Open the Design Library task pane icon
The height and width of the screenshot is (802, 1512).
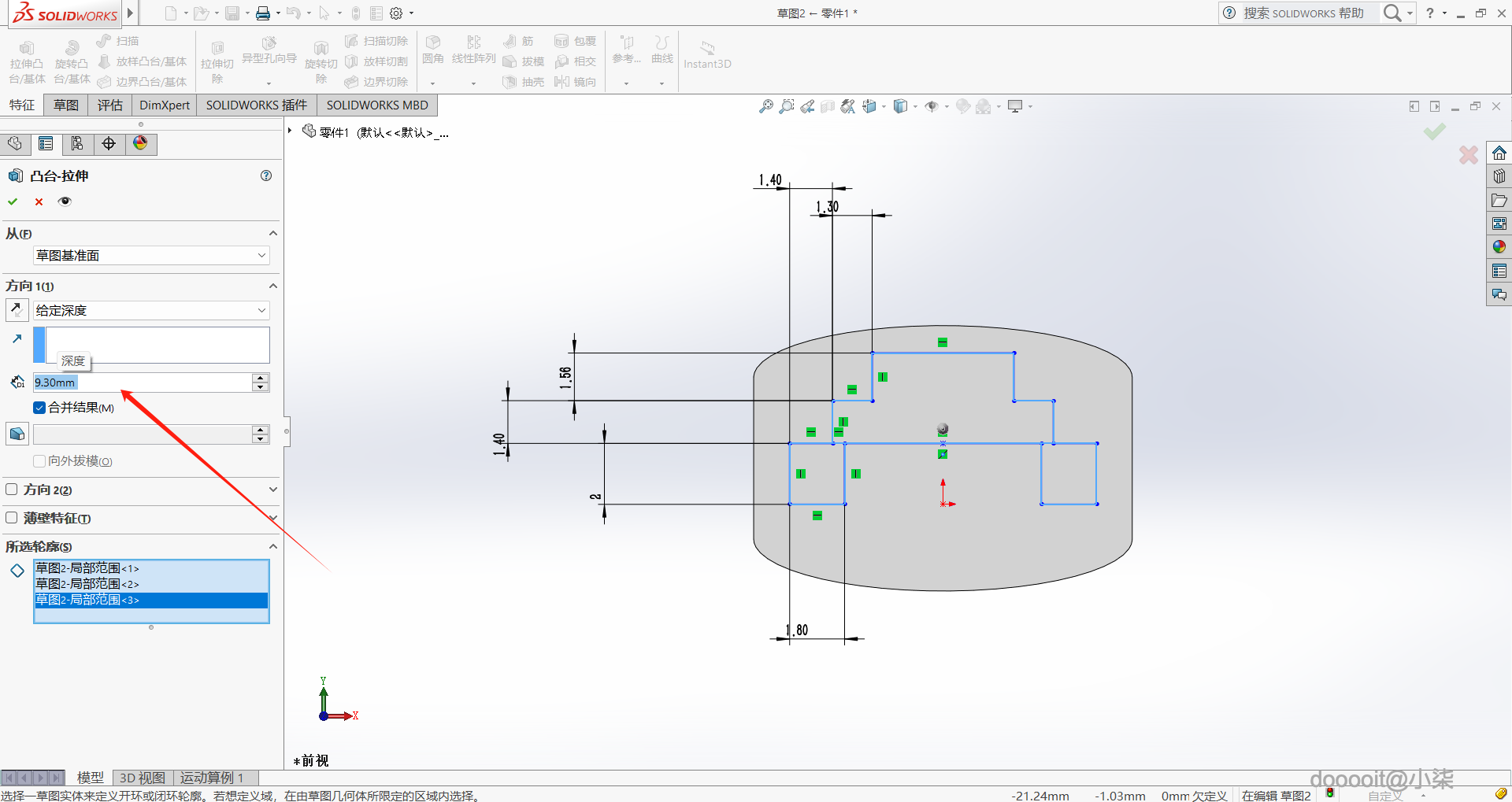[1499, 176]
